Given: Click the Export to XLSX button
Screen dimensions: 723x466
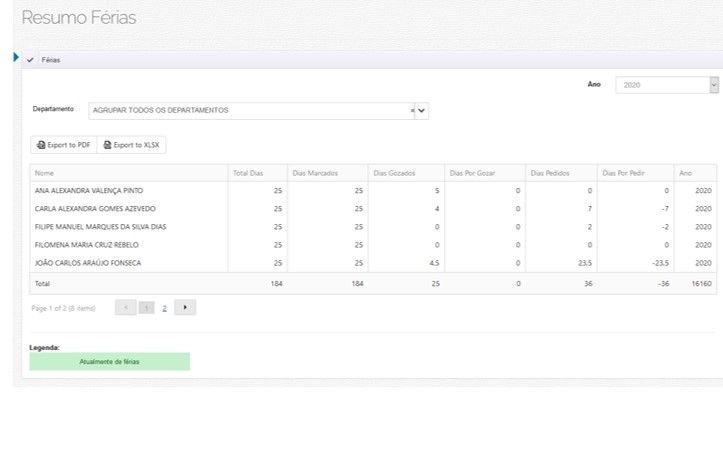Looking at the screenshot, I should click(131, 145).
